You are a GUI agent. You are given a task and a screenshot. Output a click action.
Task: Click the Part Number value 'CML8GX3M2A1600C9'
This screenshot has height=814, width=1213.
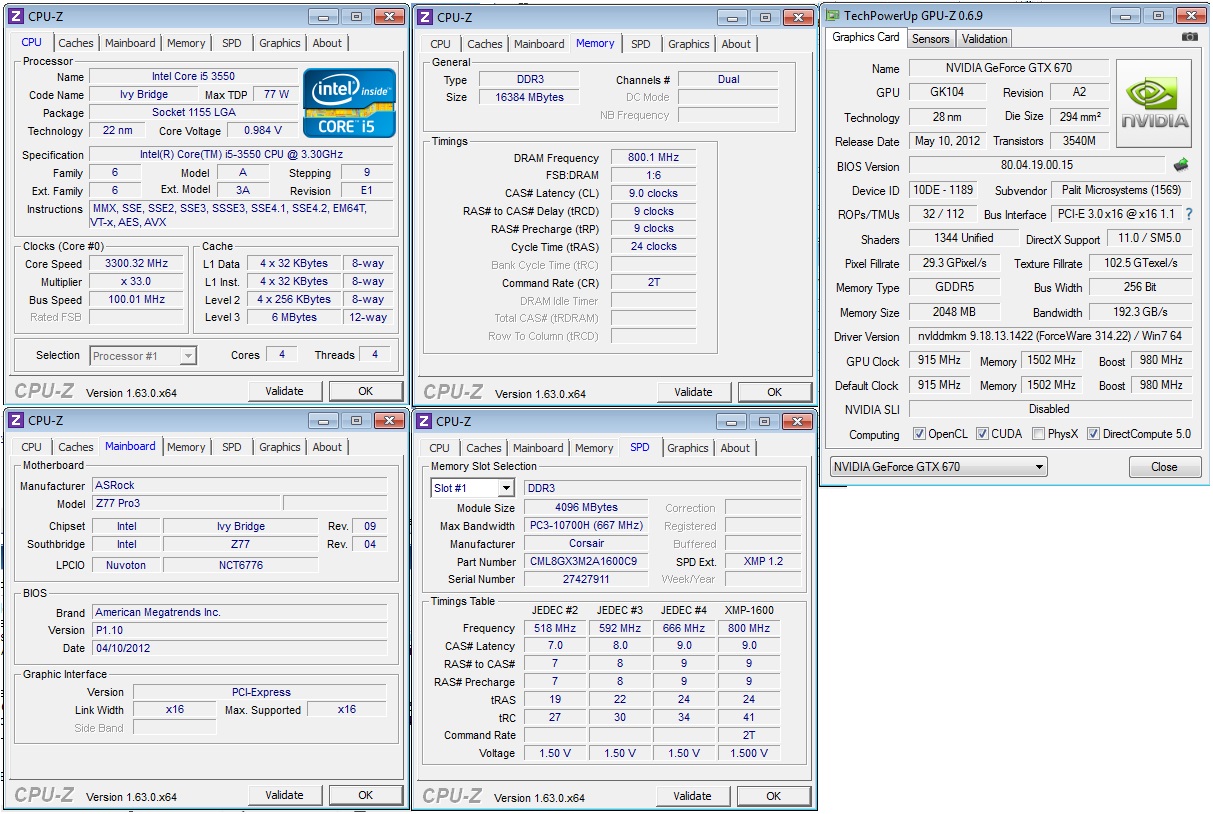(587, 562)
